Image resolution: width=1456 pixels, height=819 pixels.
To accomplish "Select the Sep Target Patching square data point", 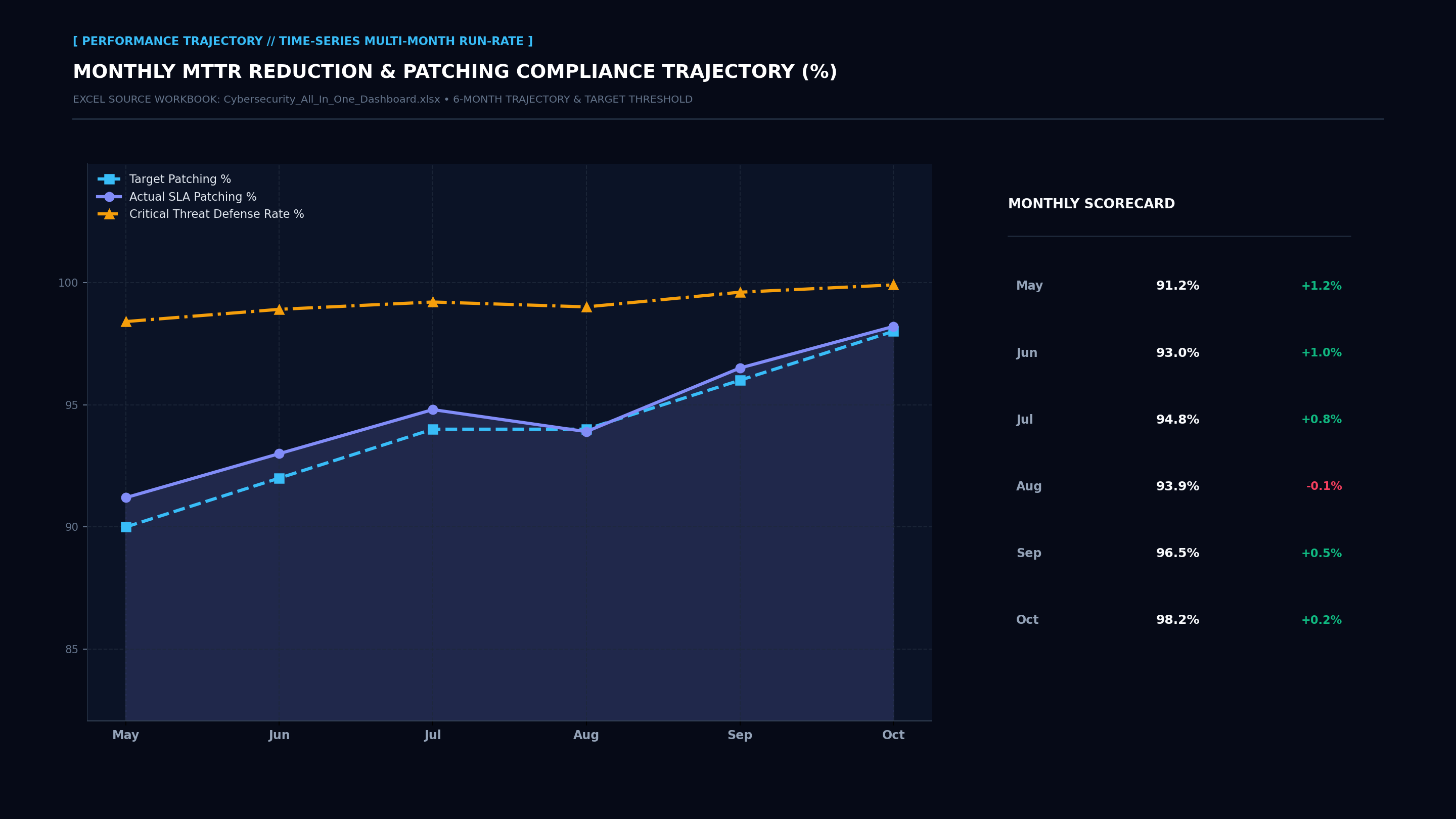I will tap(740, 380).
